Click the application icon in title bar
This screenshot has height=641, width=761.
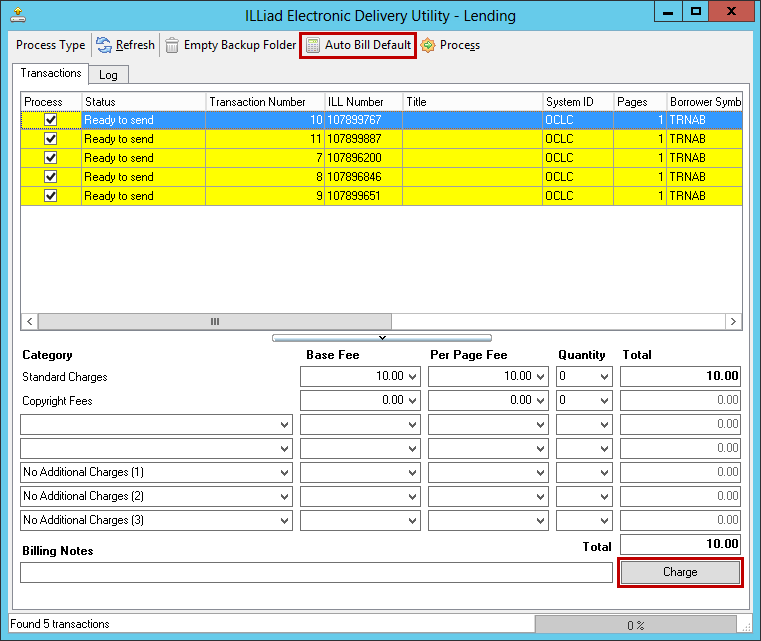coord(18,14)
